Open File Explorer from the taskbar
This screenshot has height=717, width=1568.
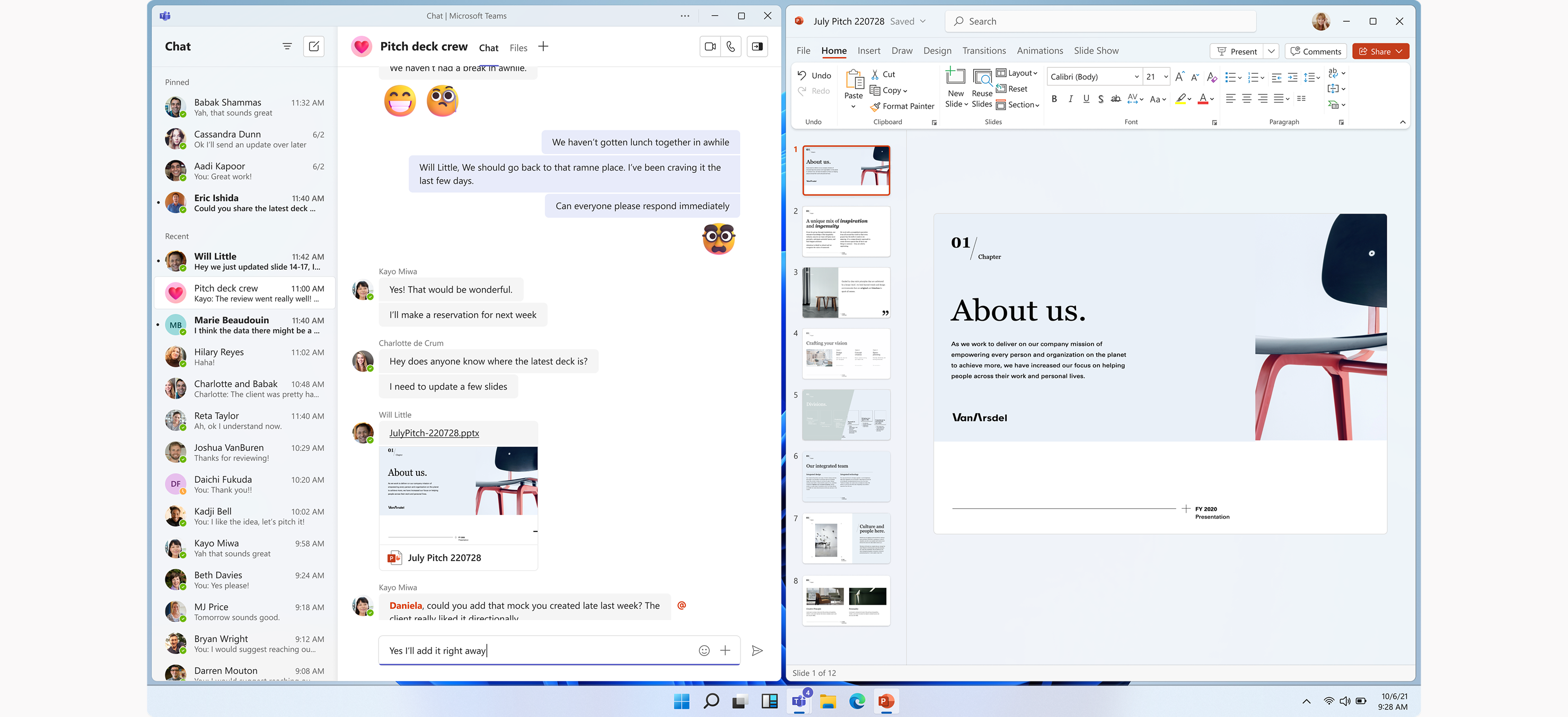click(828, 701)
